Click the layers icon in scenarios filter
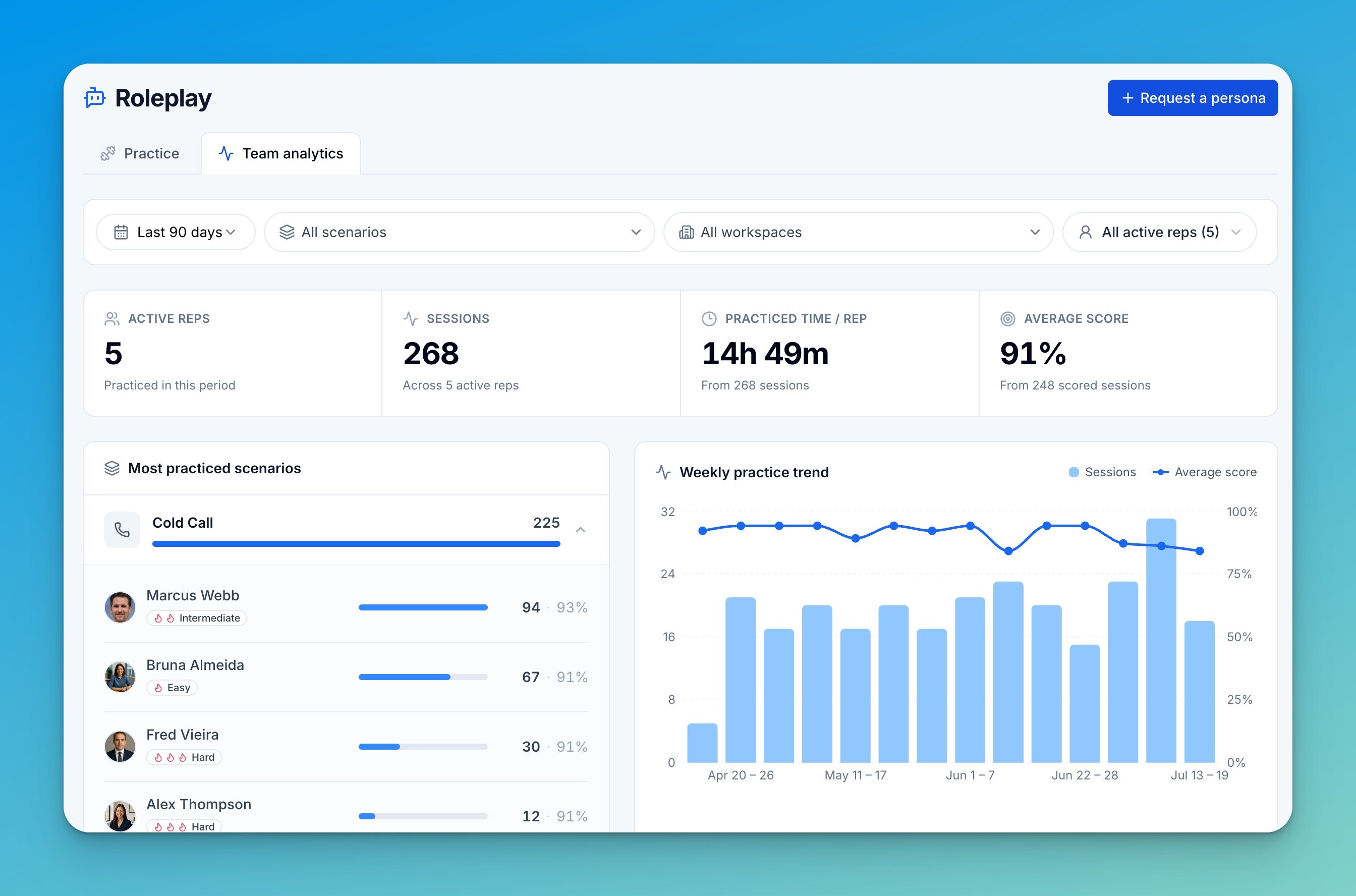 click(287, 232)
